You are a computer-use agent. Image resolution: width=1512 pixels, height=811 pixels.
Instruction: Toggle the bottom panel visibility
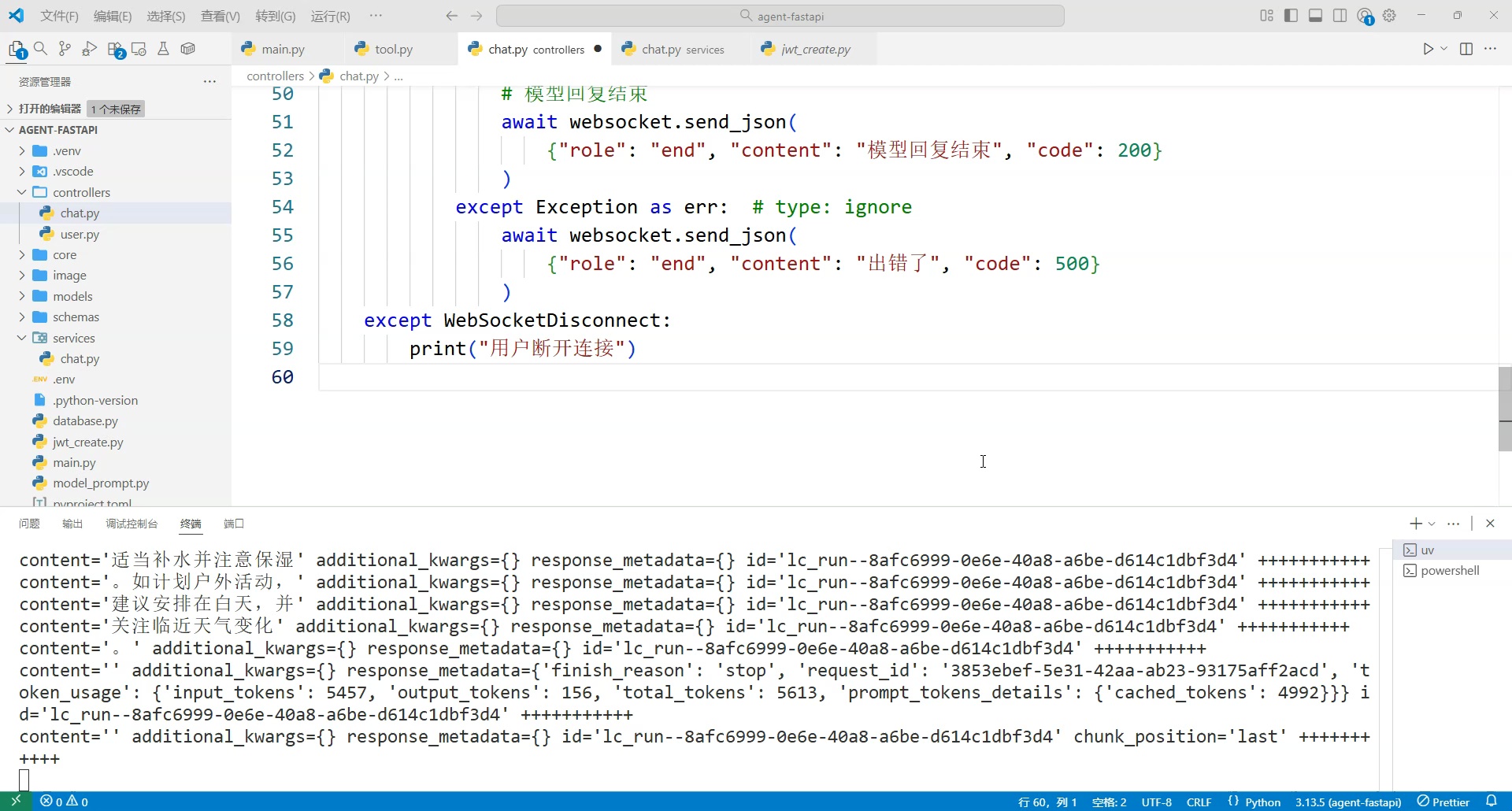point(1315,16)
